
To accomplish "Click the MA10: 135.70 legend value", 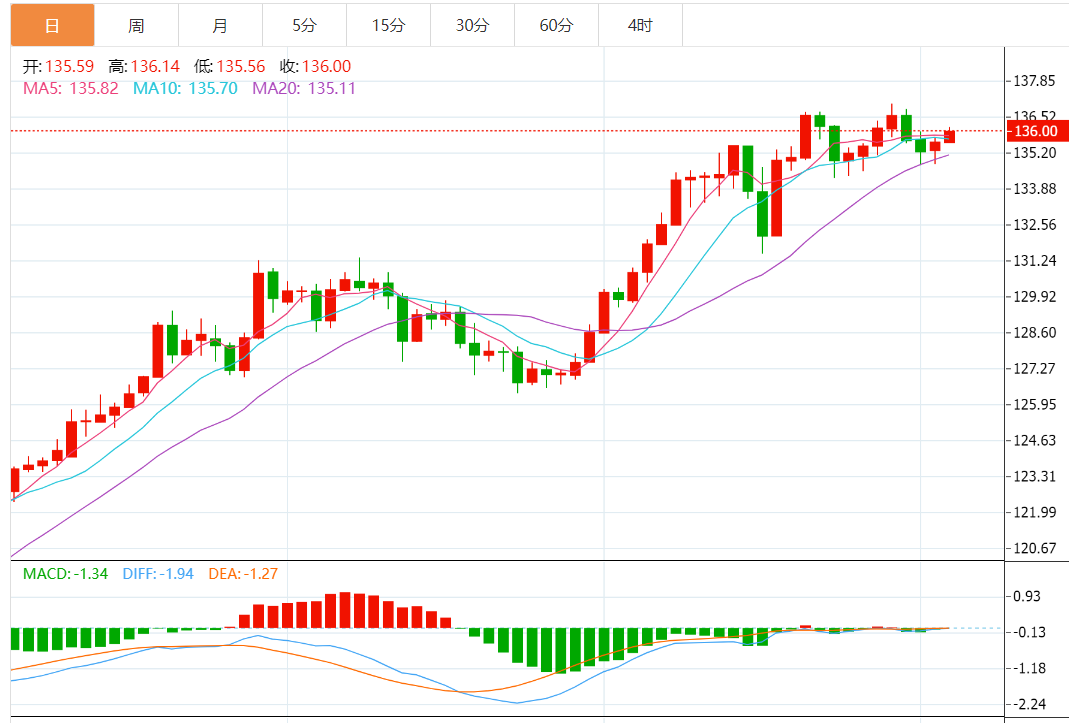I will [x=185, y=88].
